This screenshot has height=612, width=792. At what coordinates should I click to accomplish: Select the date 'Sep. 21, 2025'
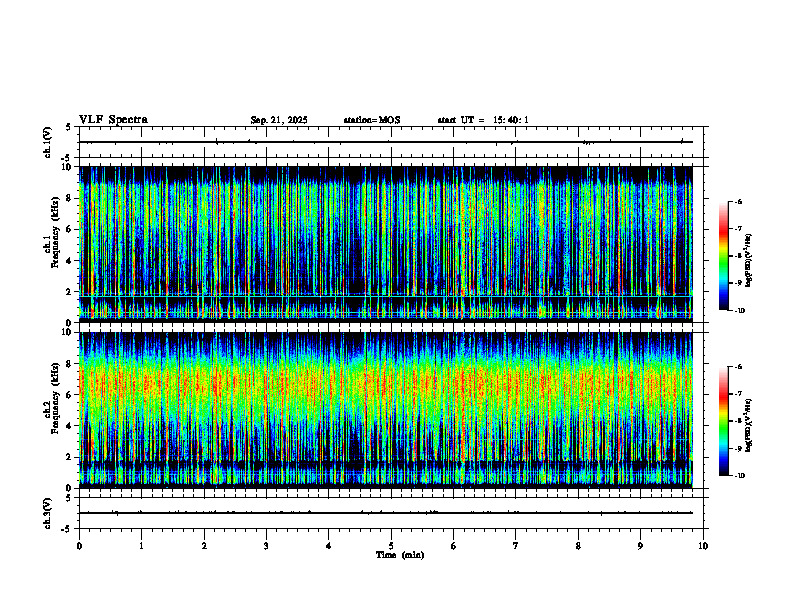[279, 120]
